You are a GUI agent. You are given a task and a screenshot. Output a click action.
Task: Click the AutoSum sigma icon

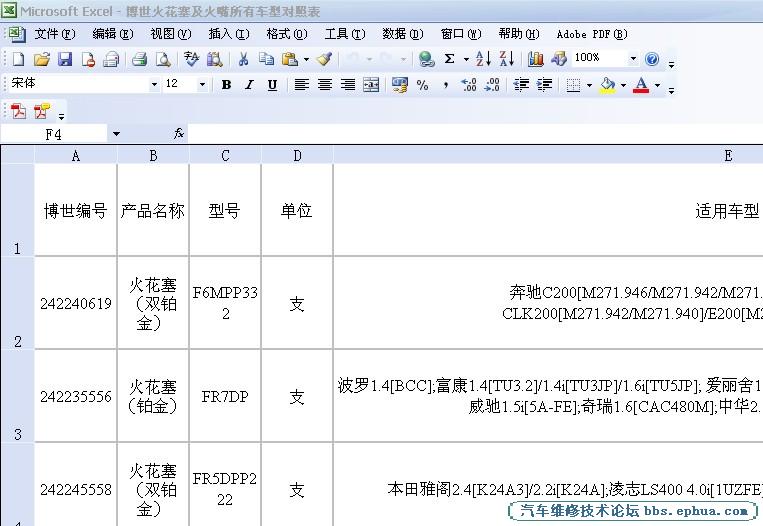(x=450, y=59)
